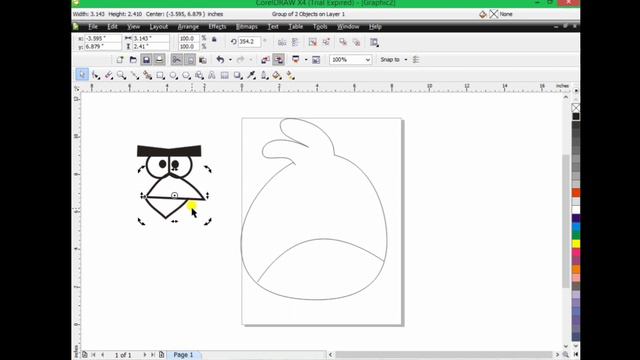Click the no-color X swatch in palette
This screenshot has height=360, width=640.
point(576,108)
